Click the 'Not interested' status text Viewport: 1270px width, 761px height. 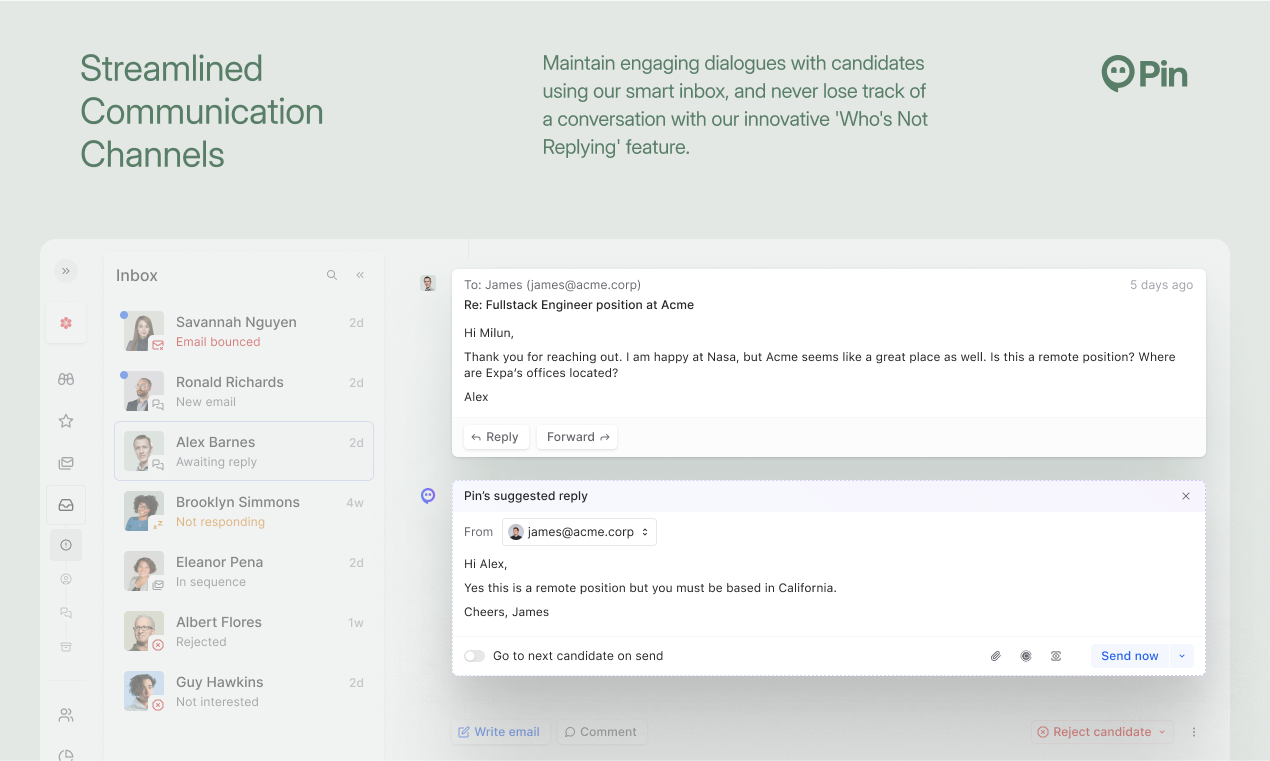(x=217, y=702)
